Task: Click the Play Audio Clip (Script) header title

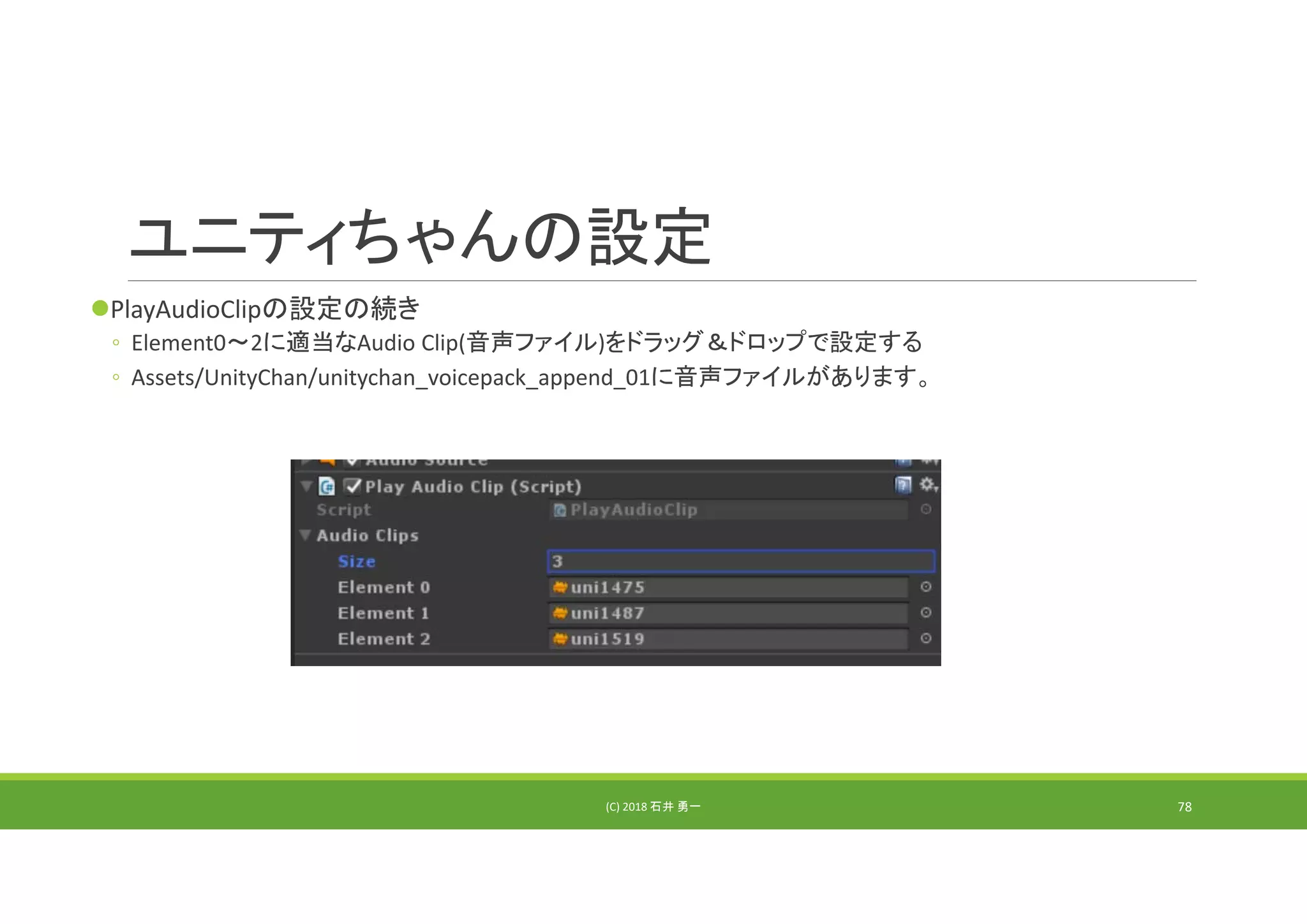Action: point(473,486)
